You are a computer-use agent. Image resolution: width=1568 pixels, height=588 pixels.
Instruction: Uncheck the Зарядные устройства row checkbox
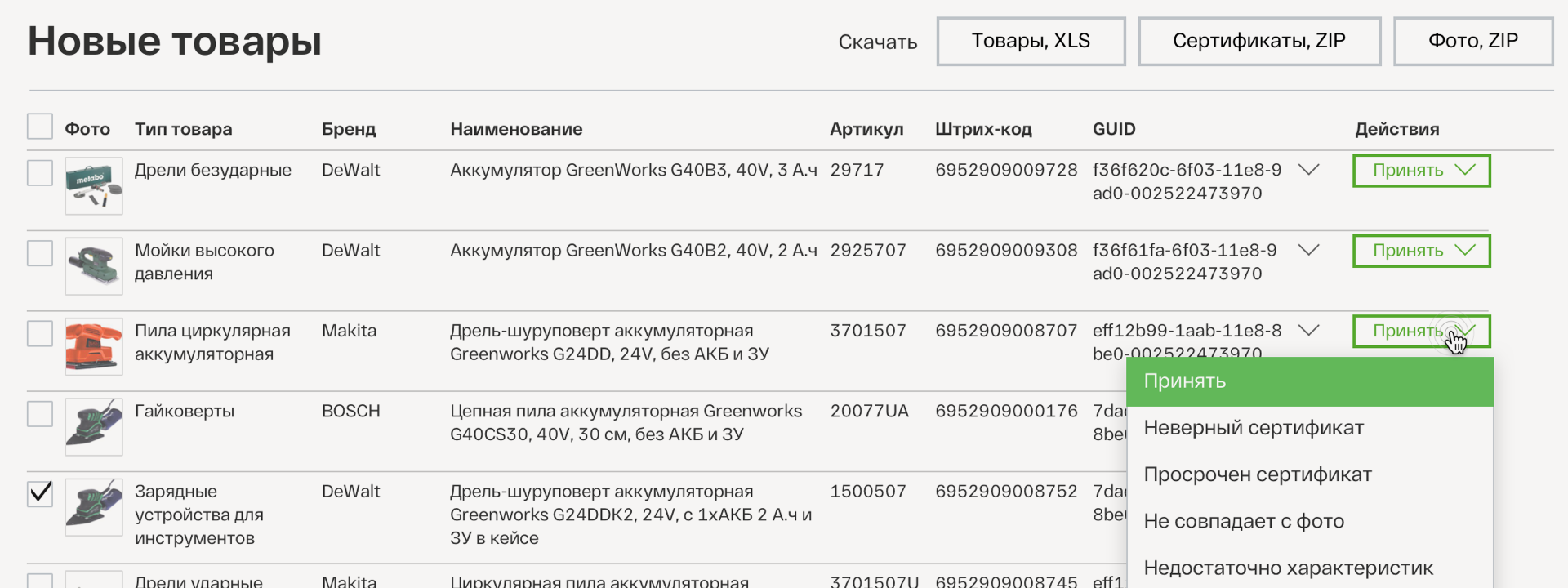coord(40,493)
